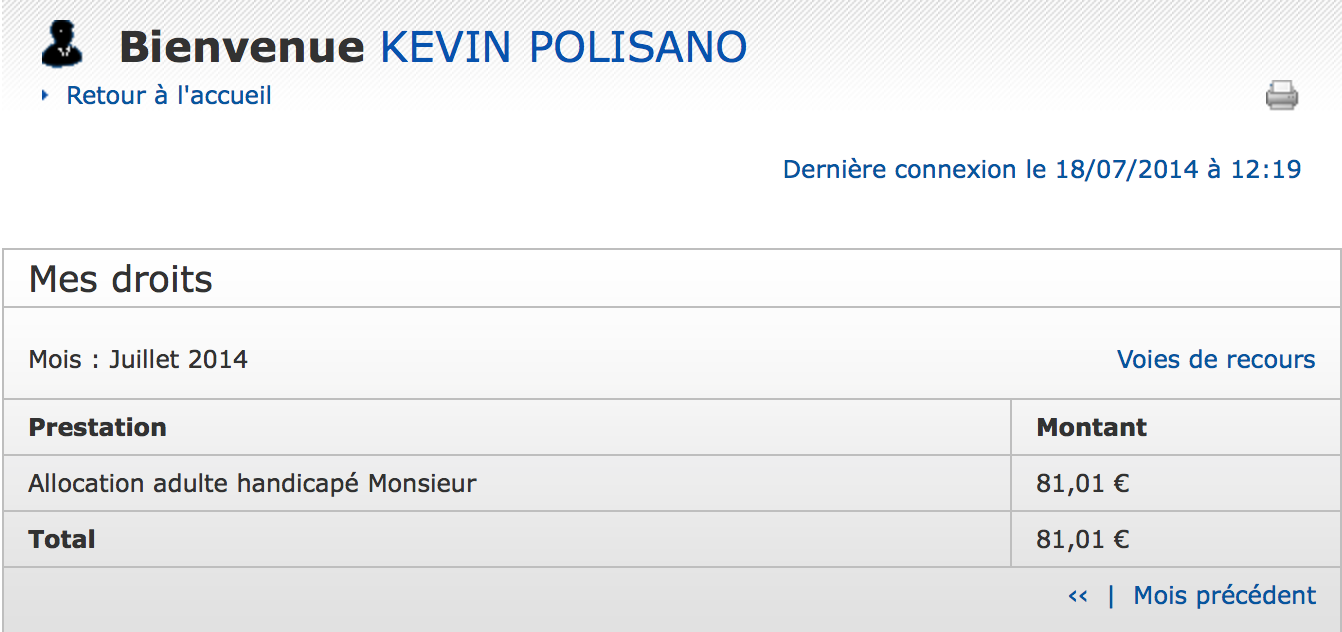Click the KEVIN POLISANO name
The width and height of the screenshot is (1342, 632).
coord(564,47)
